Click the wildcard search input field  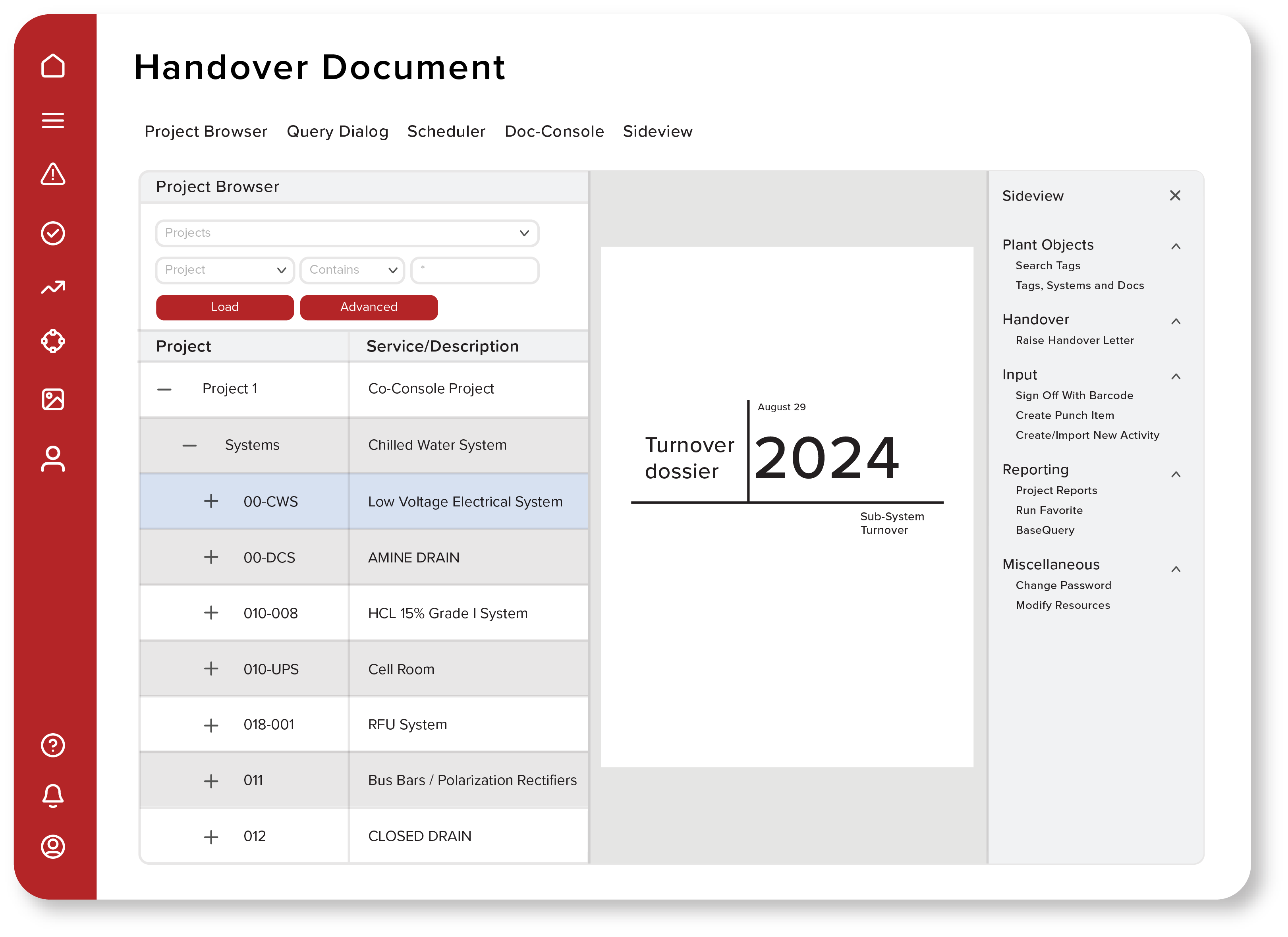point(475,270)
